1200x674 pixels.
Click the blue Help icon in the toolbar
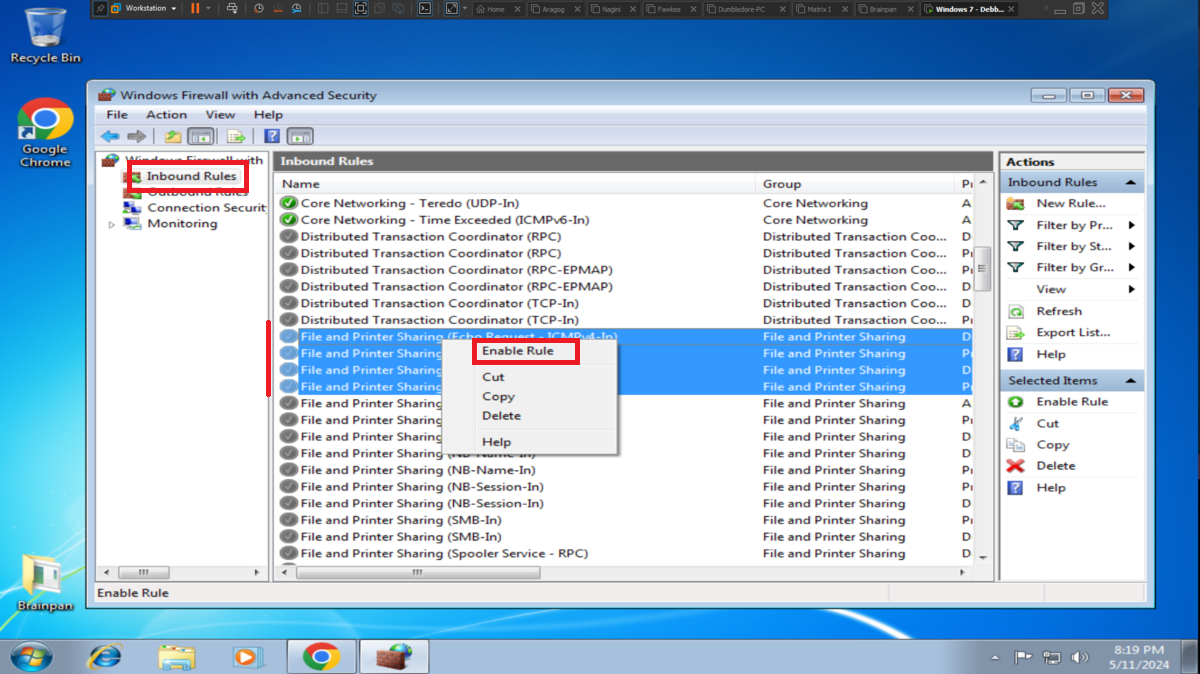pyautogui.click(x=272, y=136)
